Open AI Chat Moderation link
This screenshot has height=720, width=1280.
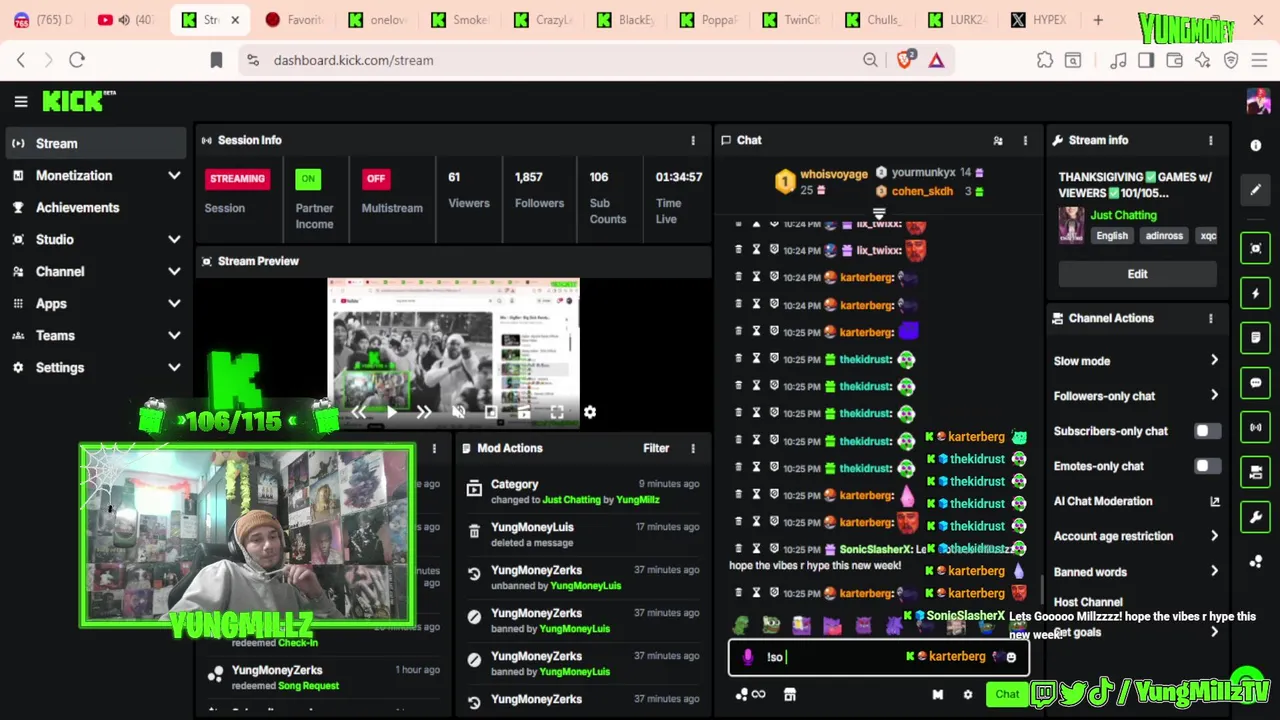(x=1136, y=501)
